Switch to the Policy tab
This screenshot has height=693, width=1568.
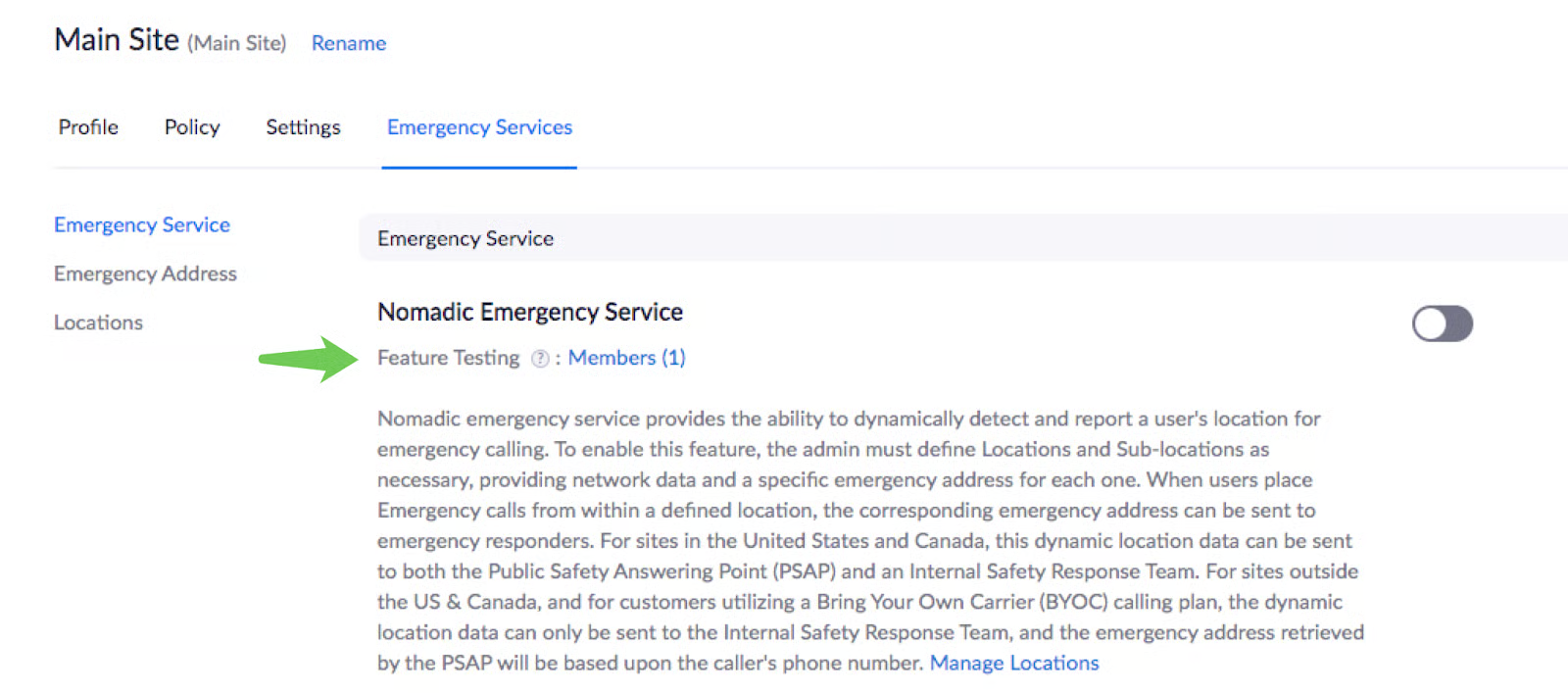(x=192, y=127)
